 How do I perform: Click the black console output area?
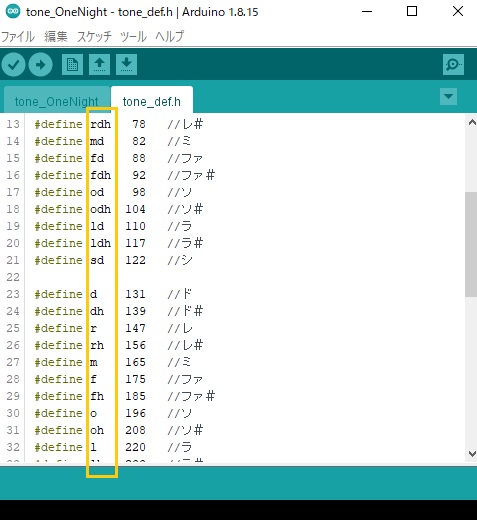click(x=238, y=510)
